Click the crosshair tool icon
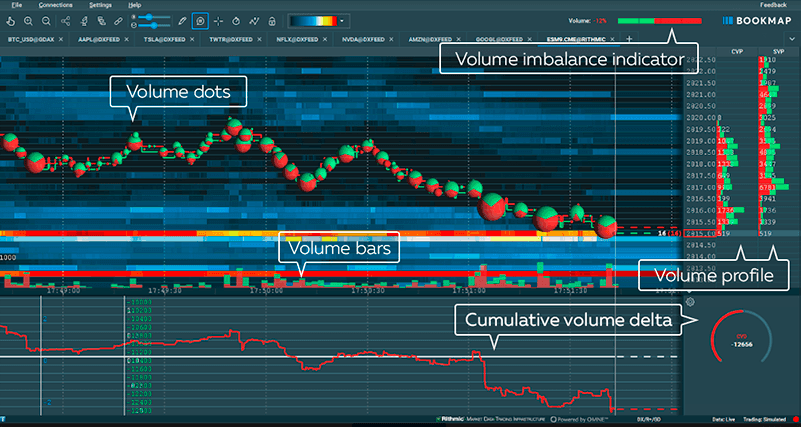 [218, 20]
